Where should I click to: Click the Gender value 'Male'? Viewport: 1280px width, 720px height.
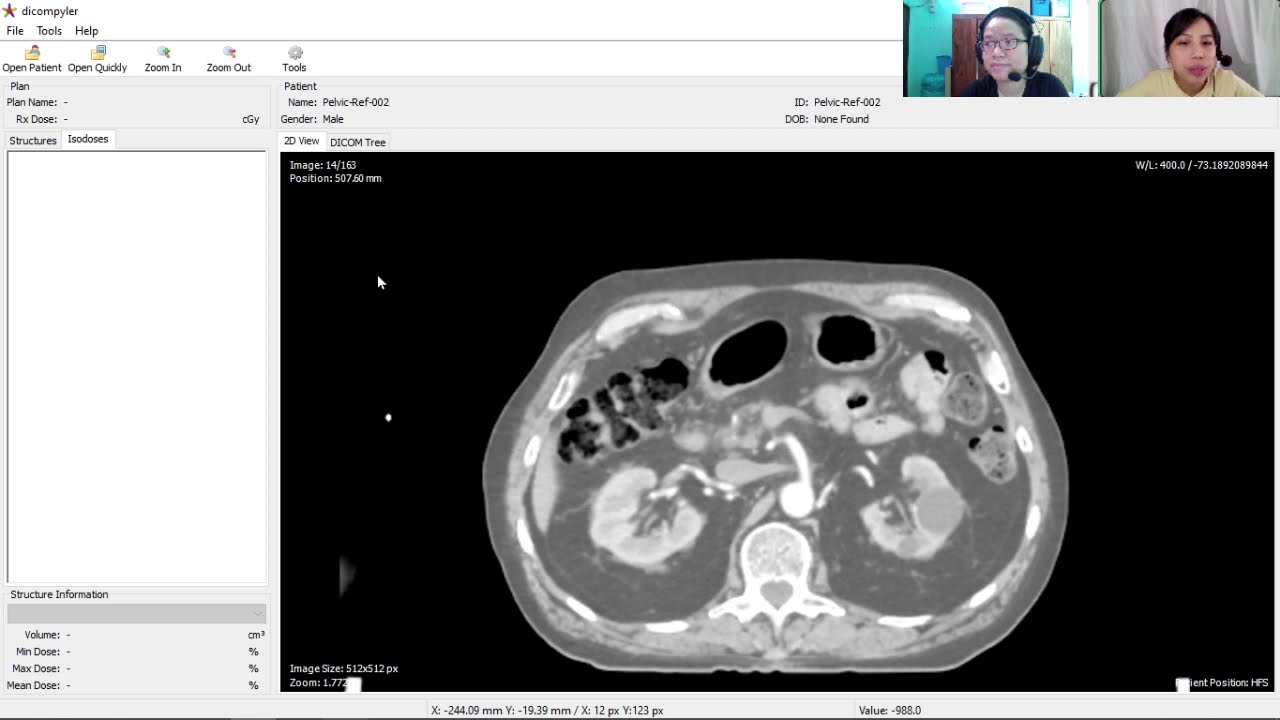(333, 119)
